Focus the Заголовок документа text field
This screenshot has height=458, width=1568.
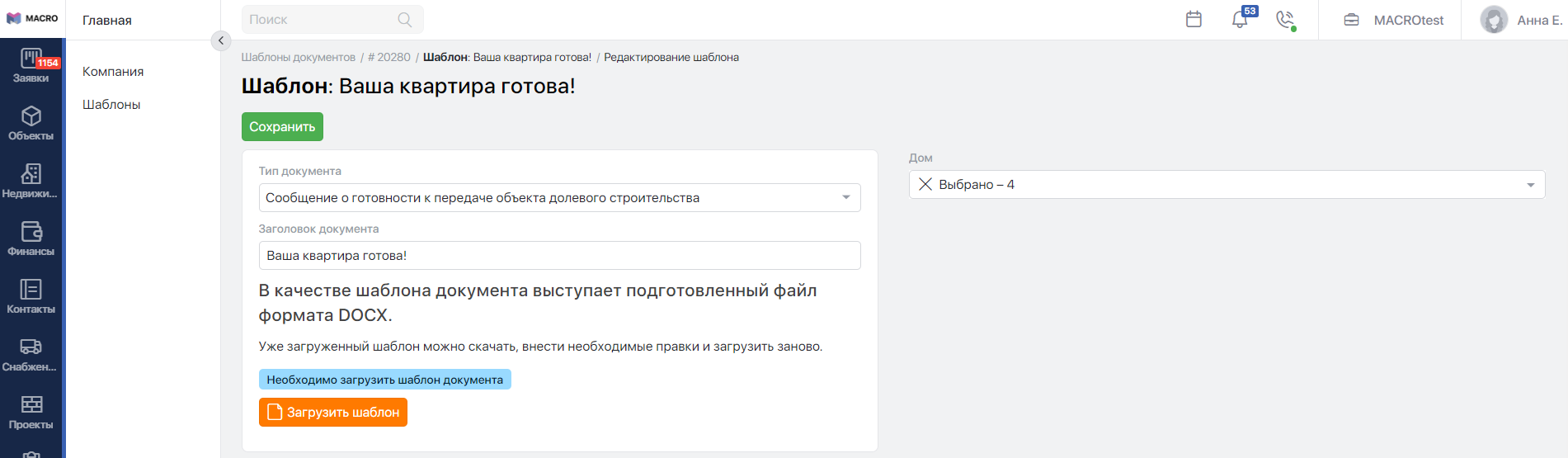pos(559,255)
